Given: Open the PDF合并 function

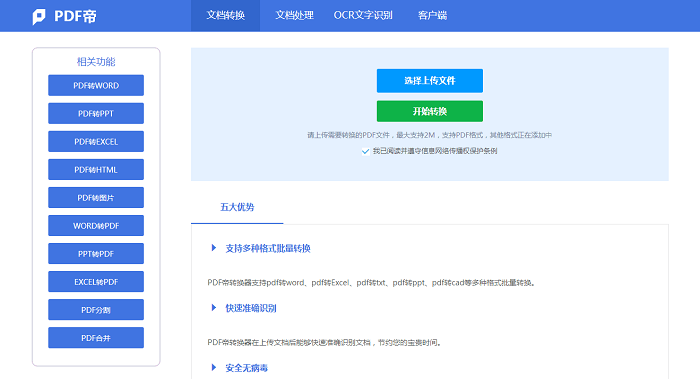Looking at the screenshot, I should [x=96, y=338].
